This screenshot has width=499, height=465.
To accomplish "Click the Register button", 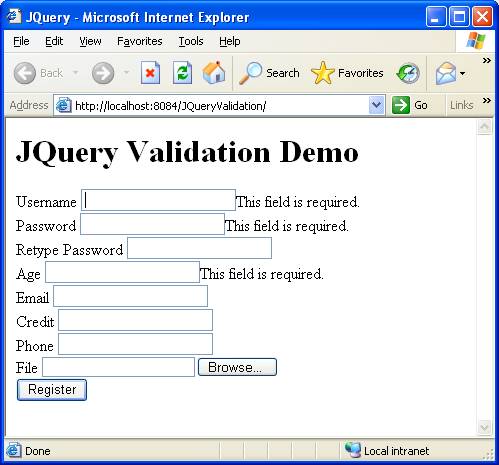I will (x=52, y=390).
